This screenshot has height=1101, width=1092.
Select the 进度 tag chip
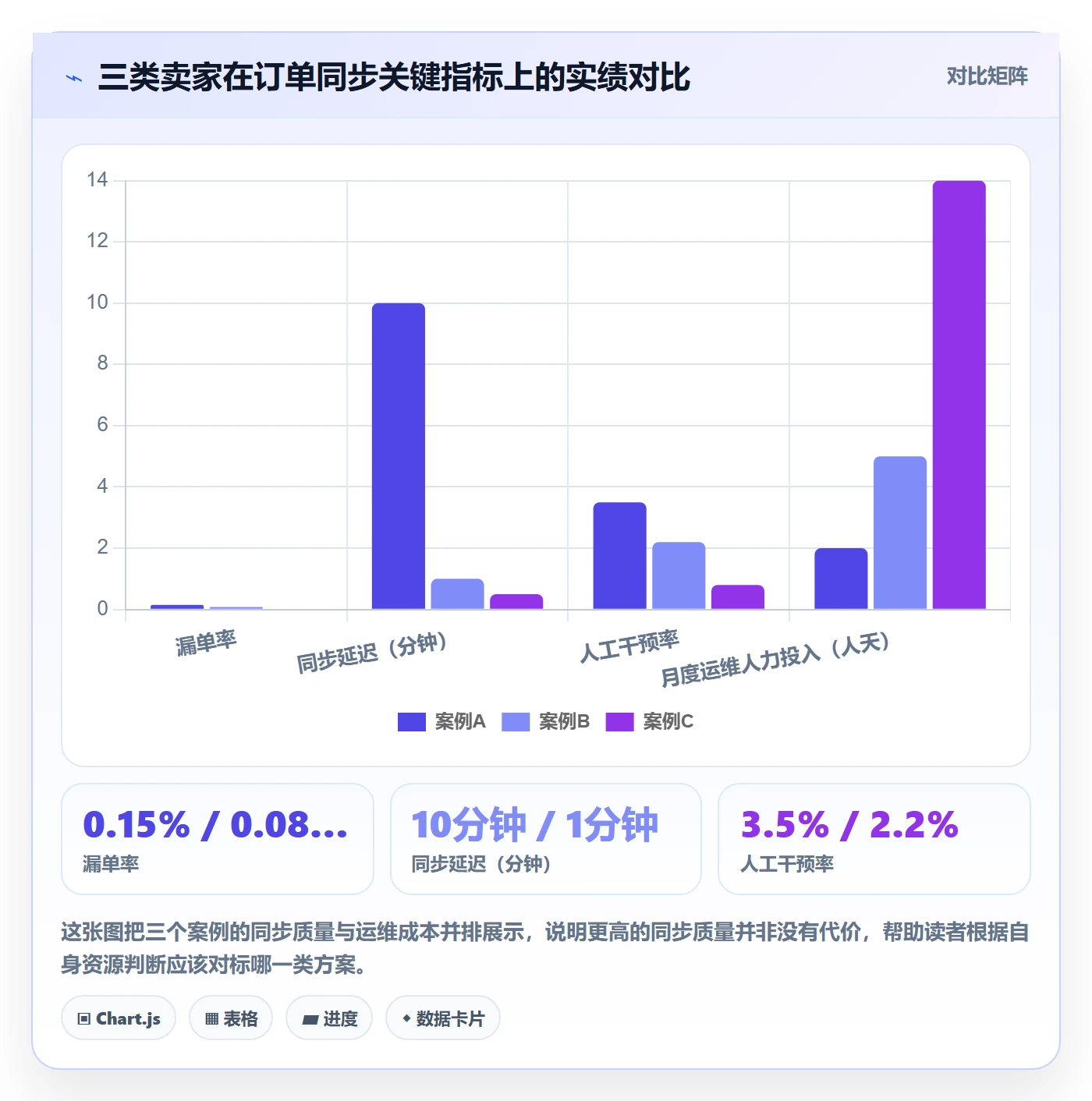point(329,1018)
